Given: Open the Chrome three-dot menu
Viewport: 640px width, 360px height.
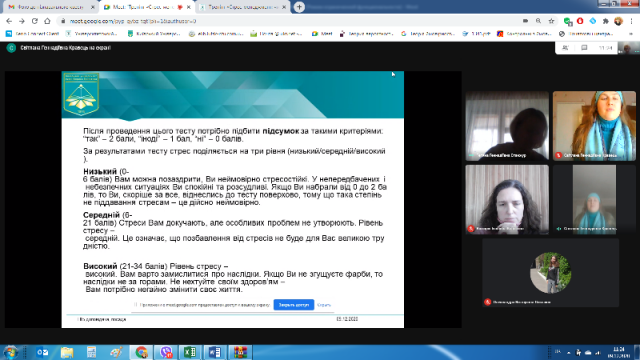Looking at the screenshot, I should coord(631,21).
